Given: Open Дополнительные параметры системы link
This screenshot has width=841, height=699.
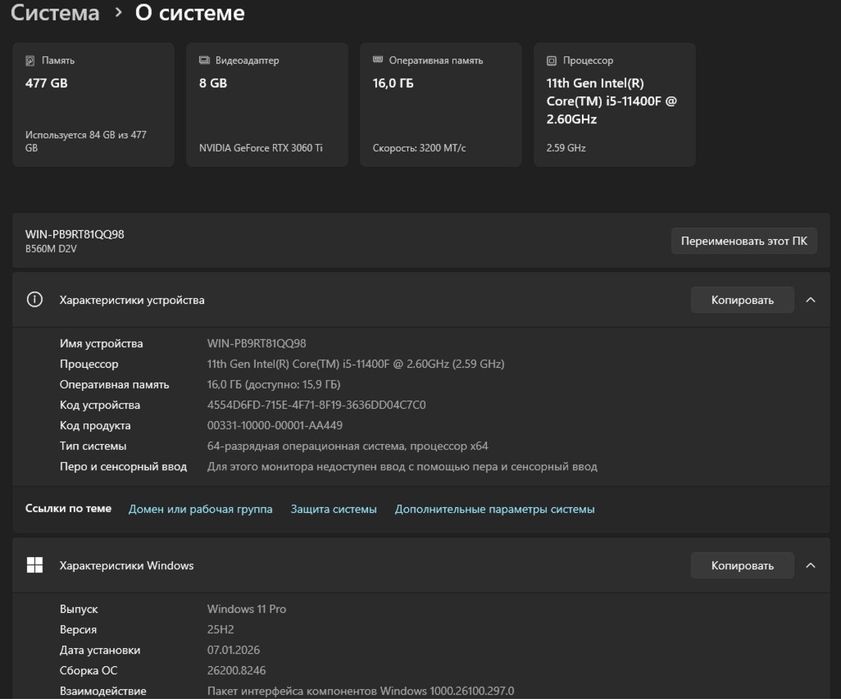Looking at the screenshot, I should 495,509.
